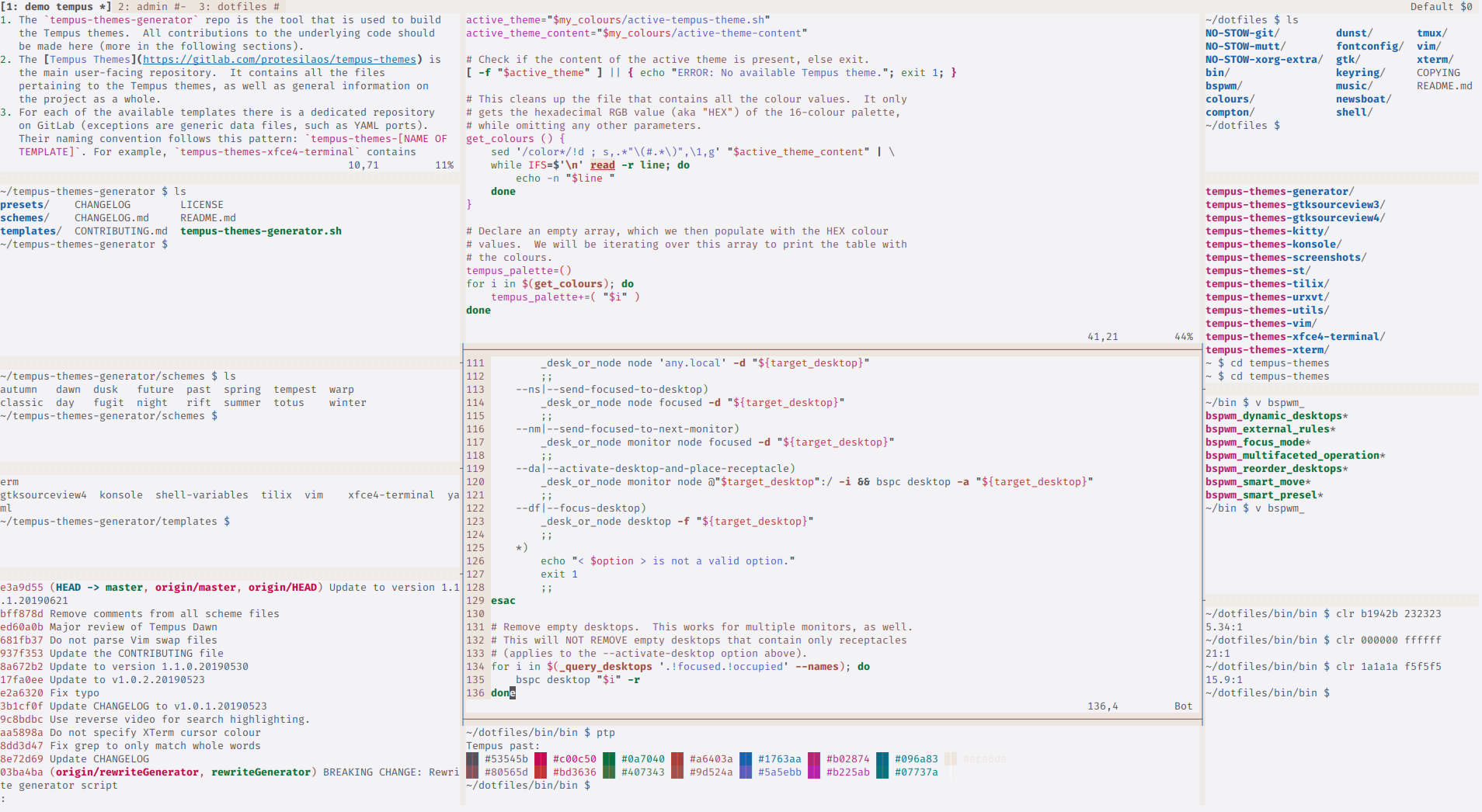Click the #a6403a colour swatch
The height and width of the screenshot is (812, 1482).
pos(677,758)
